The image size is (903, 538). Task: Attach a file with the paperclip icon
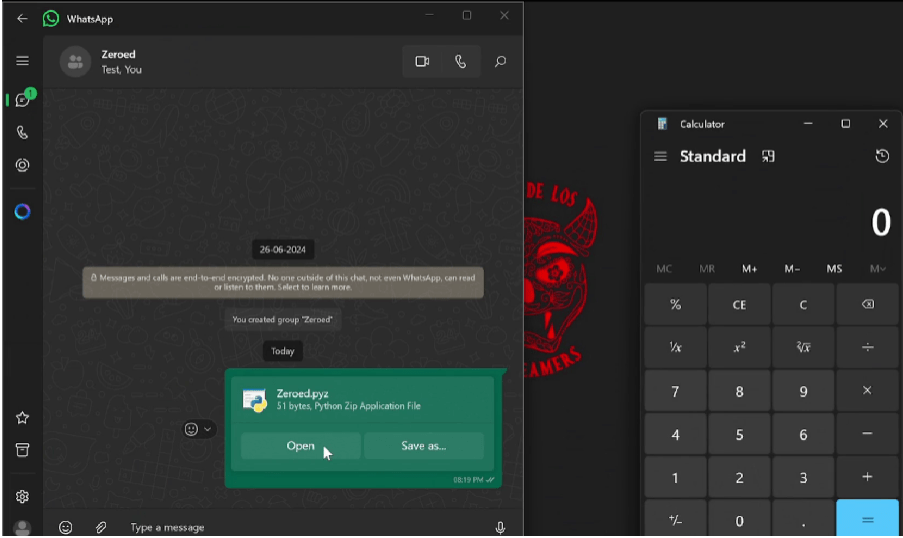pyautogui.click(x=101, y=527)
